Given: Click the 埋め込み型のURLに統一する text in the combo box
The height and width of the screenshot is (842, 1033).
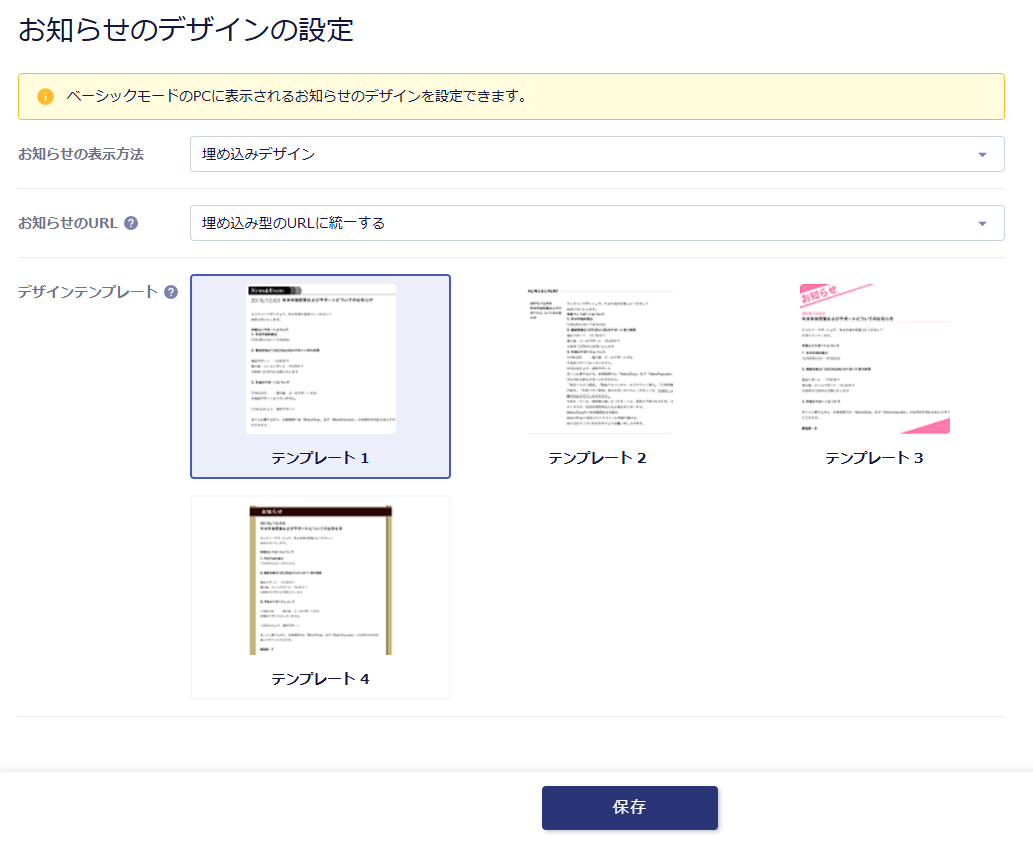Looking at the screenshot, I should [293, 223].
